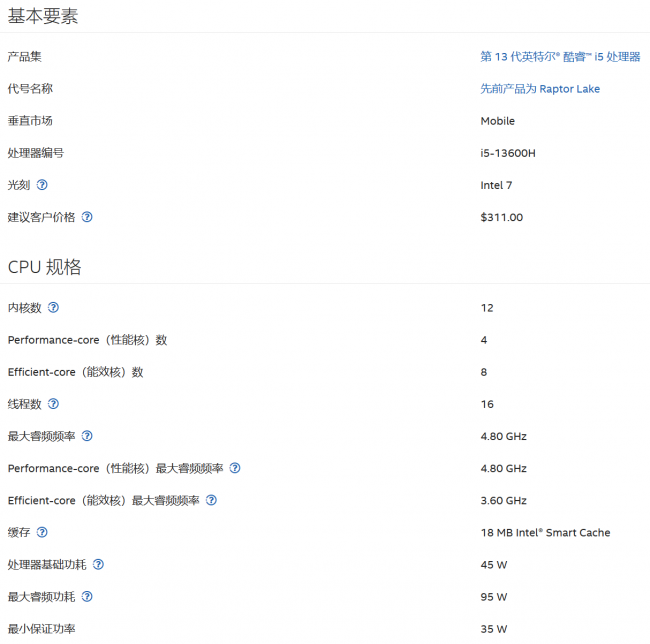
Task: Click the processor number i5-13600H
Action: click(508, 153)
